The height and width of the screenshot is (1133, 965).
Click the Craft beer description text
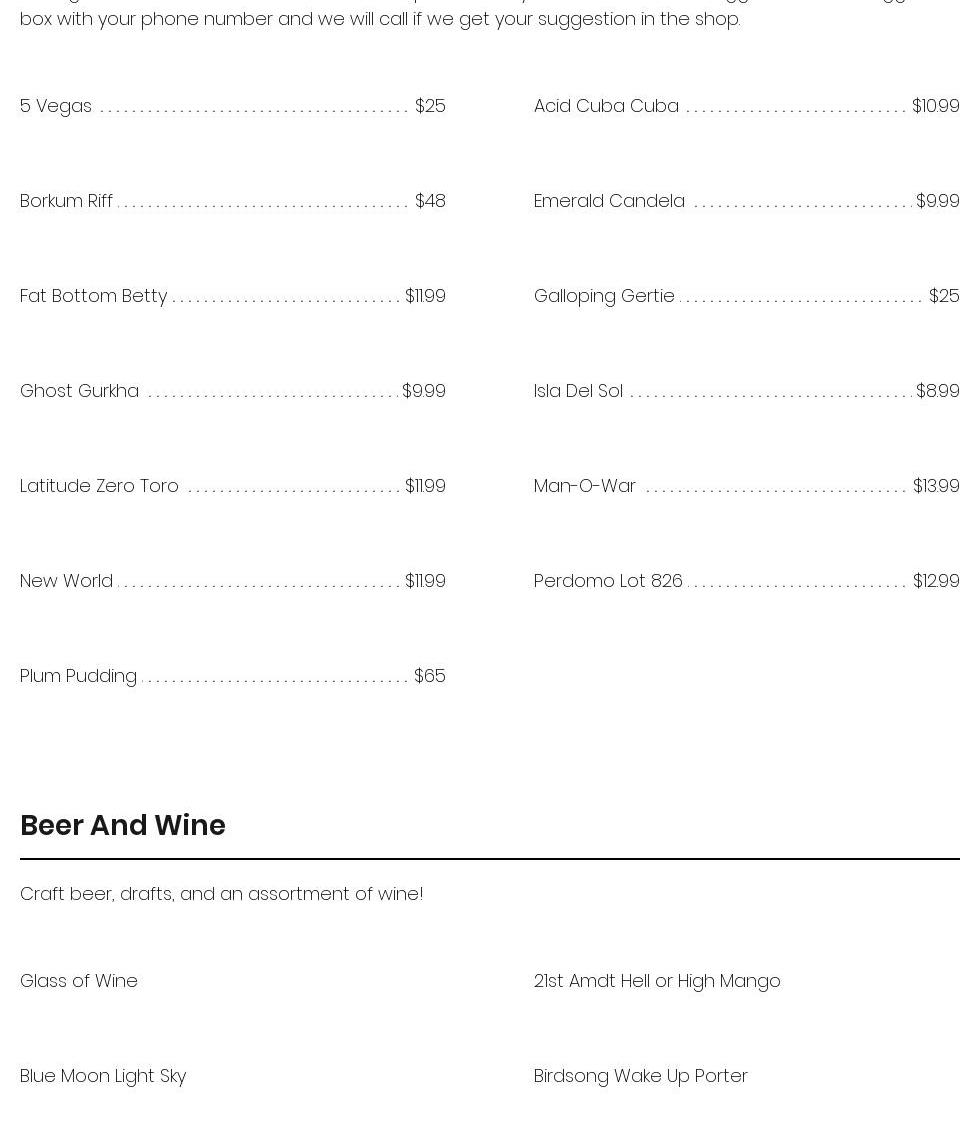coord(222,894)
